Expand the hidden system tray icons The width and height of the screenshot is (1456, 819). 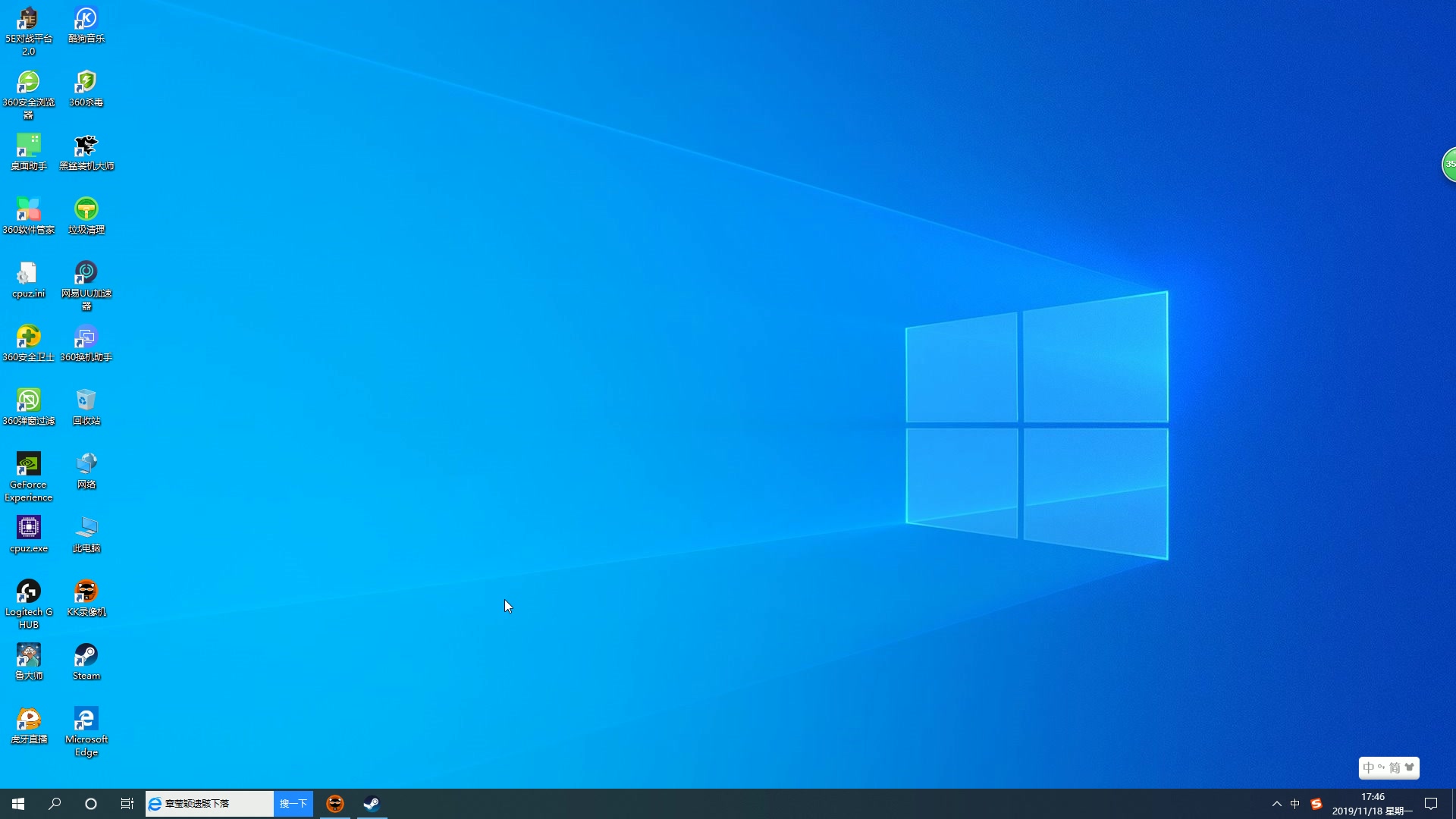(1276, 804)
